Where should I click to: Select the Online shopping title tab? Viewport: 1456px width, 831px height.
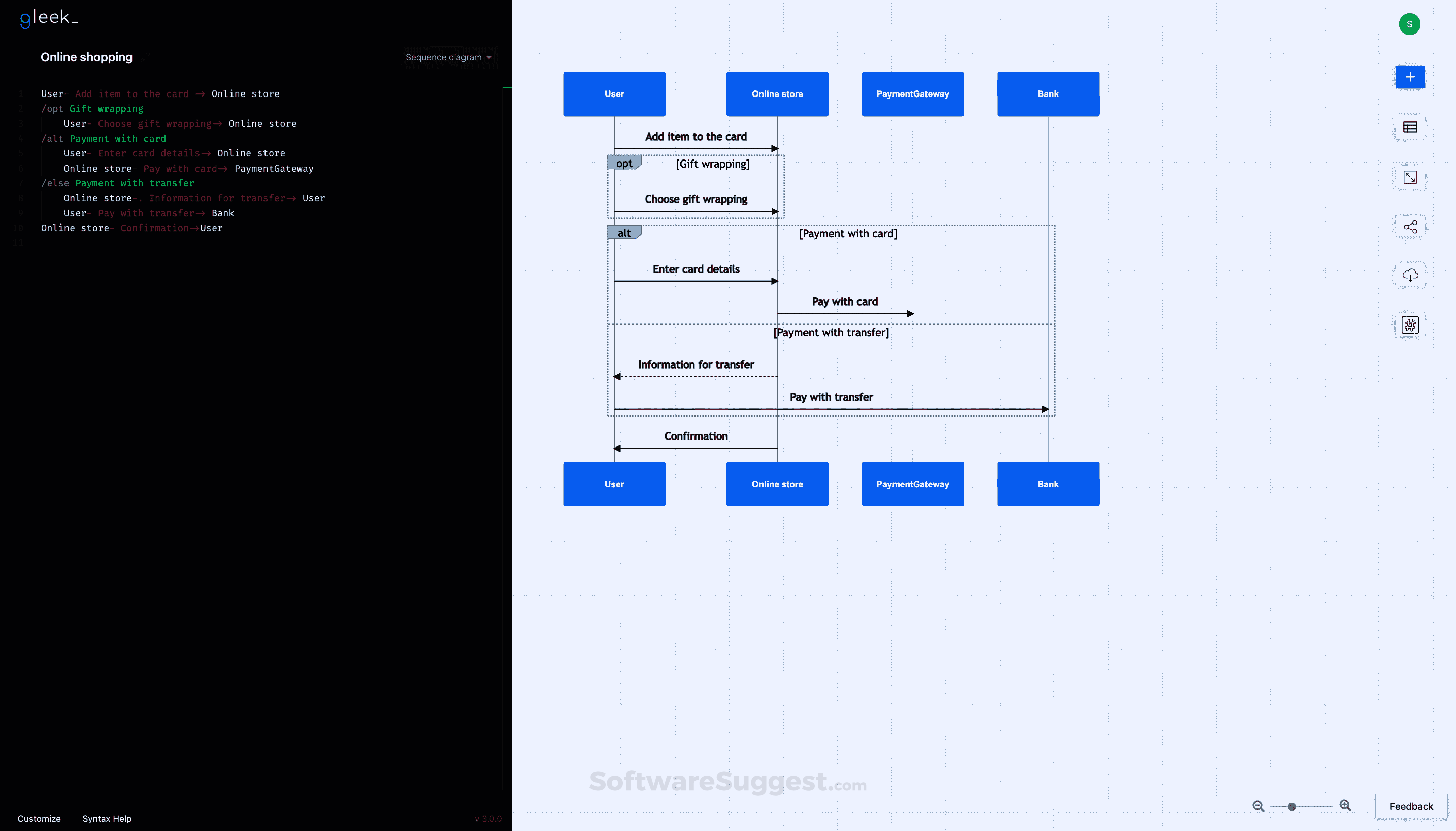(86, 57)
